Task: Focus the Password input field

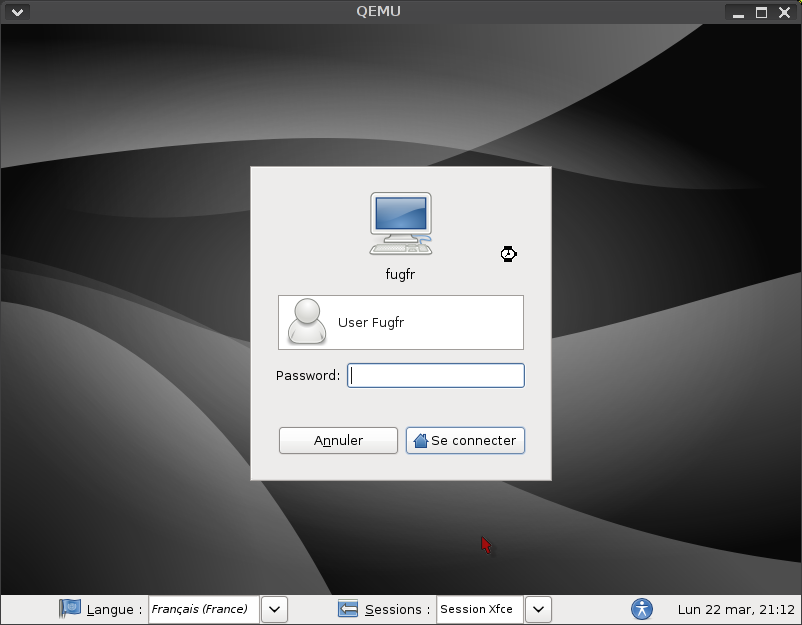Action: pyautogui.click(x=435, y=376)
